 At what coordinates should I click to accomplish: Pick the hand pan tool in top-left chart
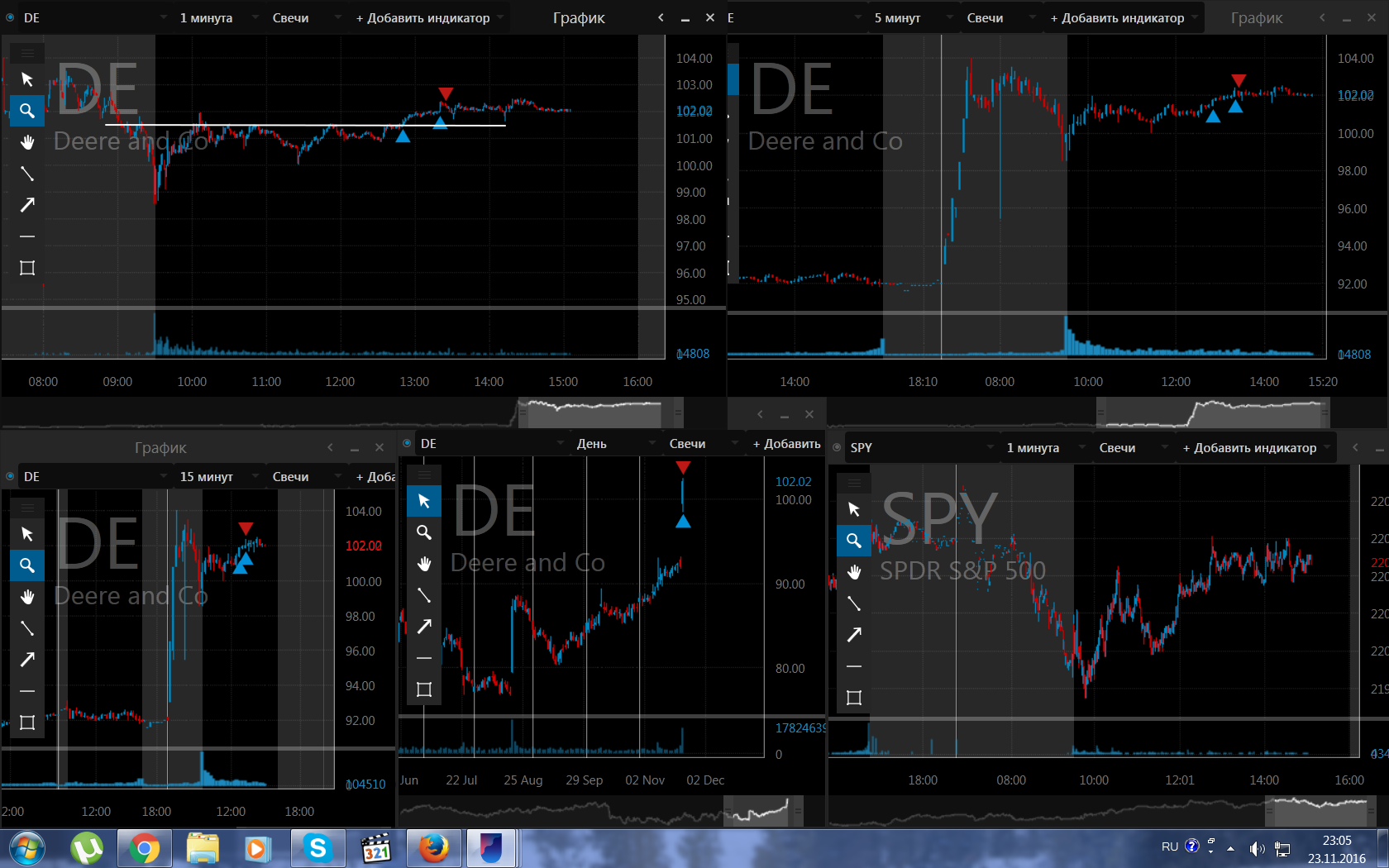click(x=27, y=142)
